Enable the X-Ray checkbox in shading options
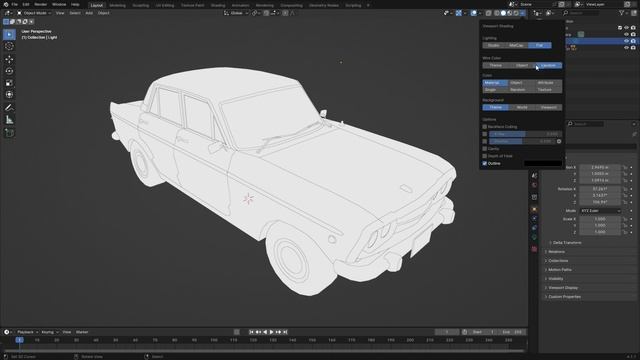The height and width of the screenshot is (360, 640). click(x=484, y=134)
